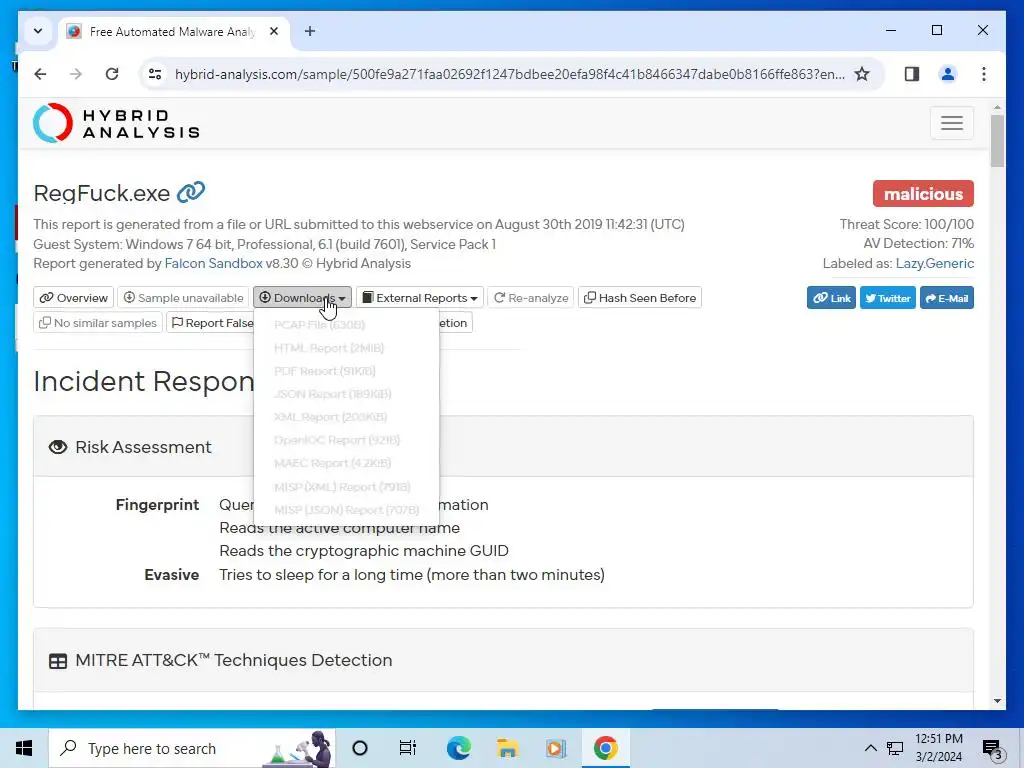Go back to the previous page
The width and height of the screenshot is (1024, 768).
point(40,74)
